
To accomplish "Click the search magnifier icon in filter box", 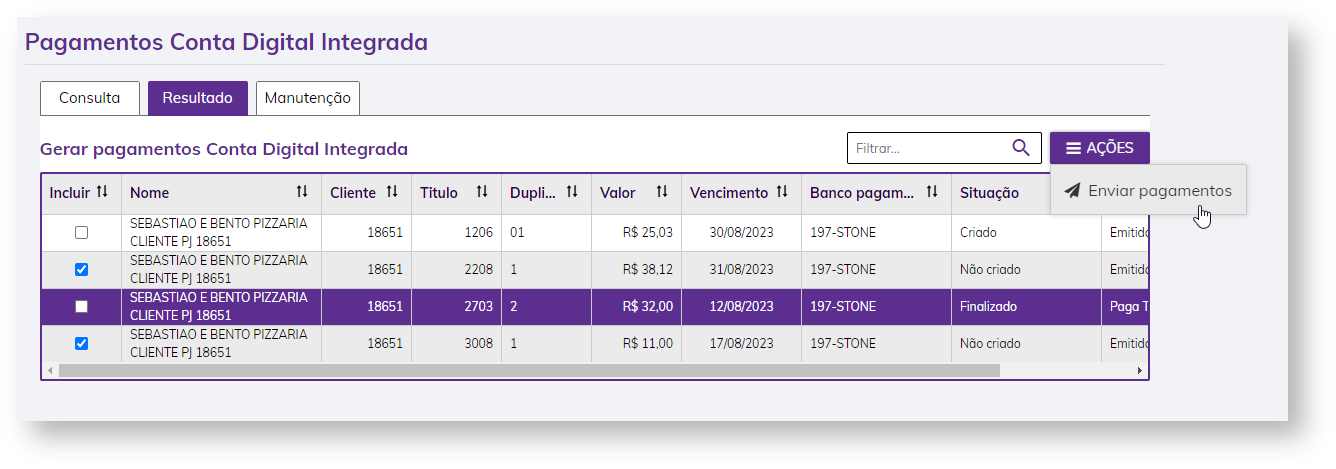I will click(1020, 148).
